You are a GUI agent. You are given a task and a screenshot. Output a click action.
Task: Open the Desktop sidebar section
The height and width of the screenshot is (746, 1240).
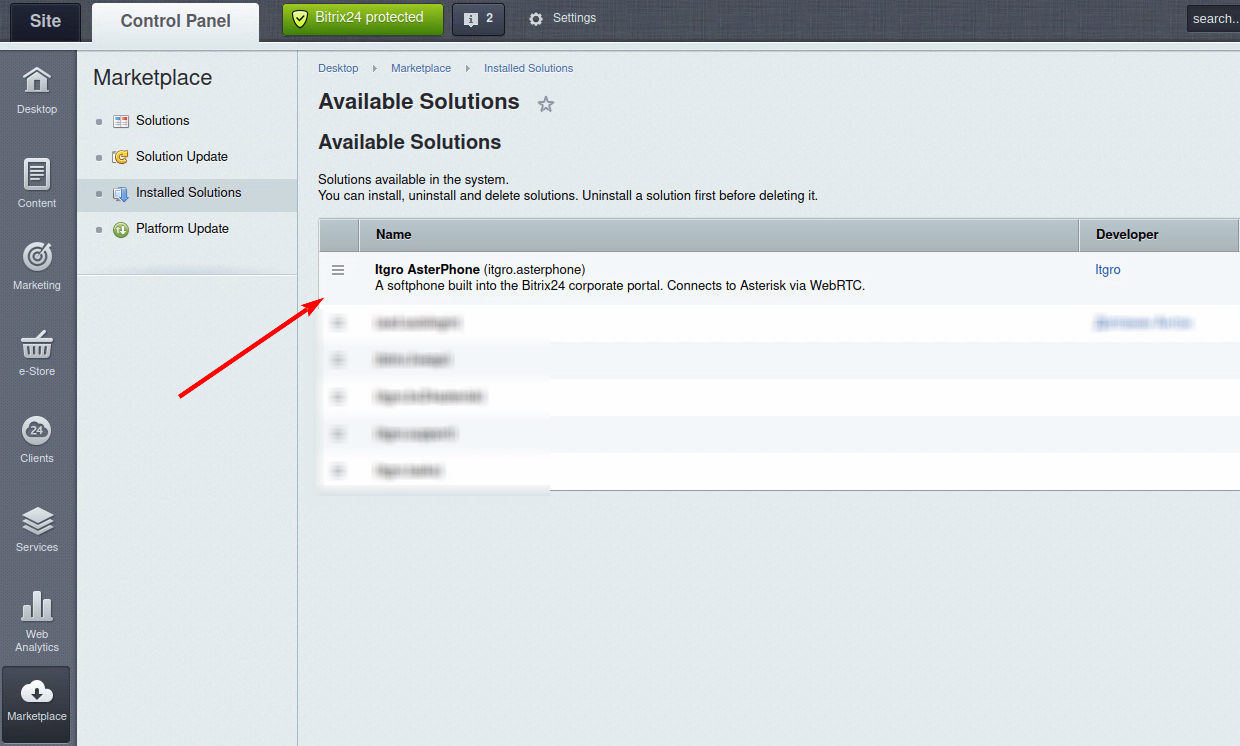(x=37, y=90)
